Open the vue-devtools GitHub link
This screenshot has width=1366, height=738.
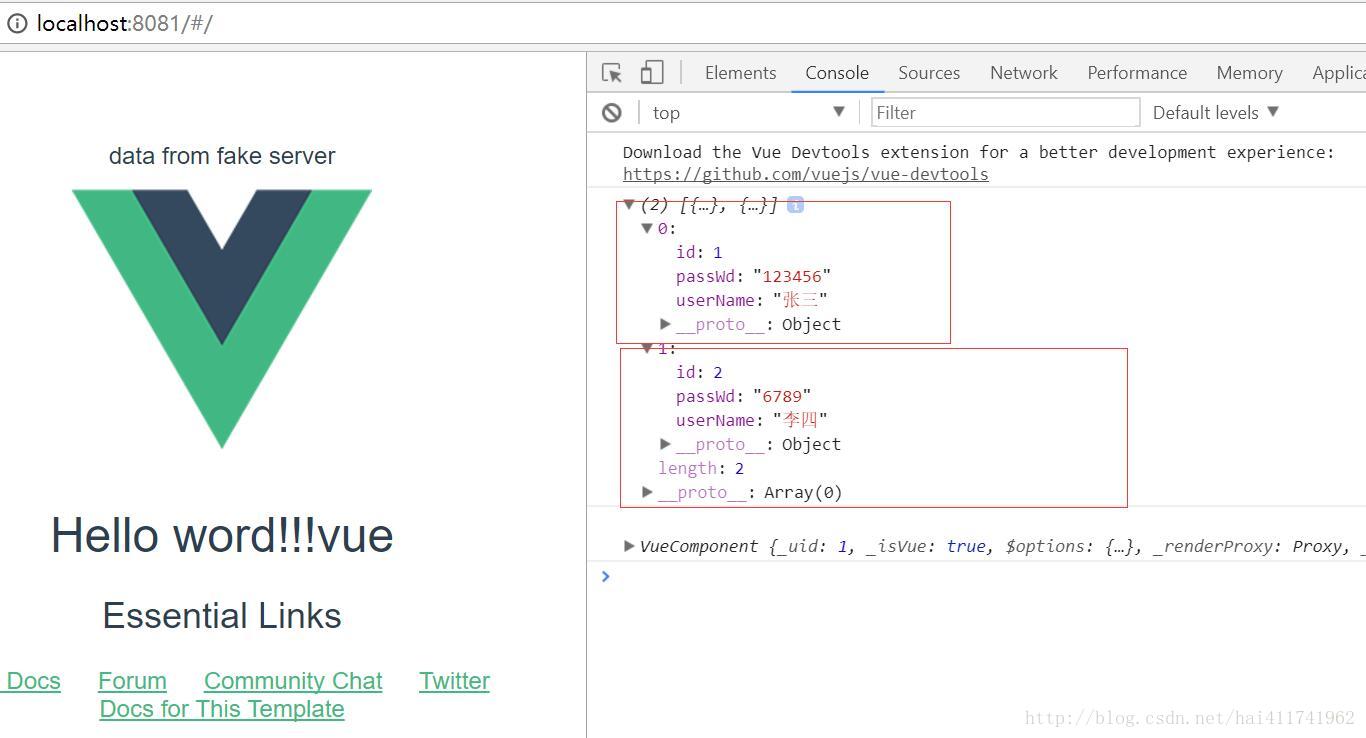coord(806,174)
